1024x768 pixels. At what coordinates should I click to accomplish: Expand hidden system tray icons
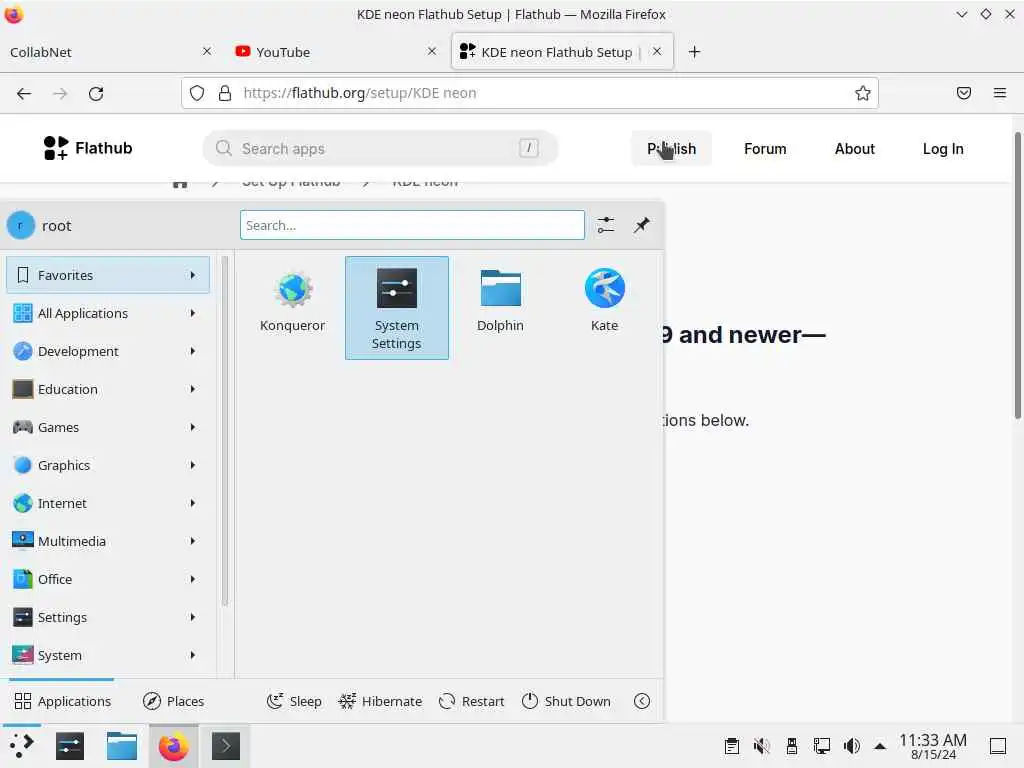pos(880,746)
